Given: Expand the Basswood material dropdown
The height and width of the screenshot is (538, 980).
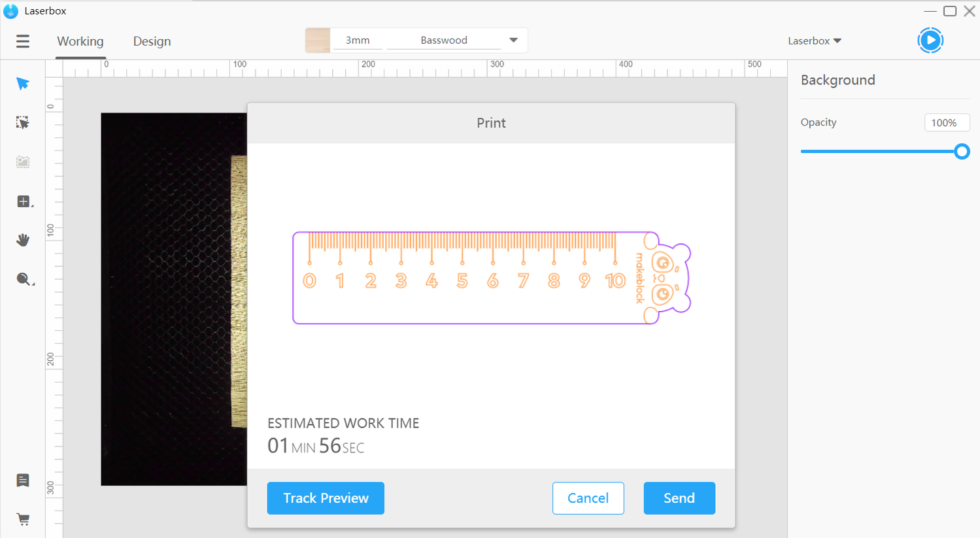Looking at the screenshot, I should tap(513, 40).
